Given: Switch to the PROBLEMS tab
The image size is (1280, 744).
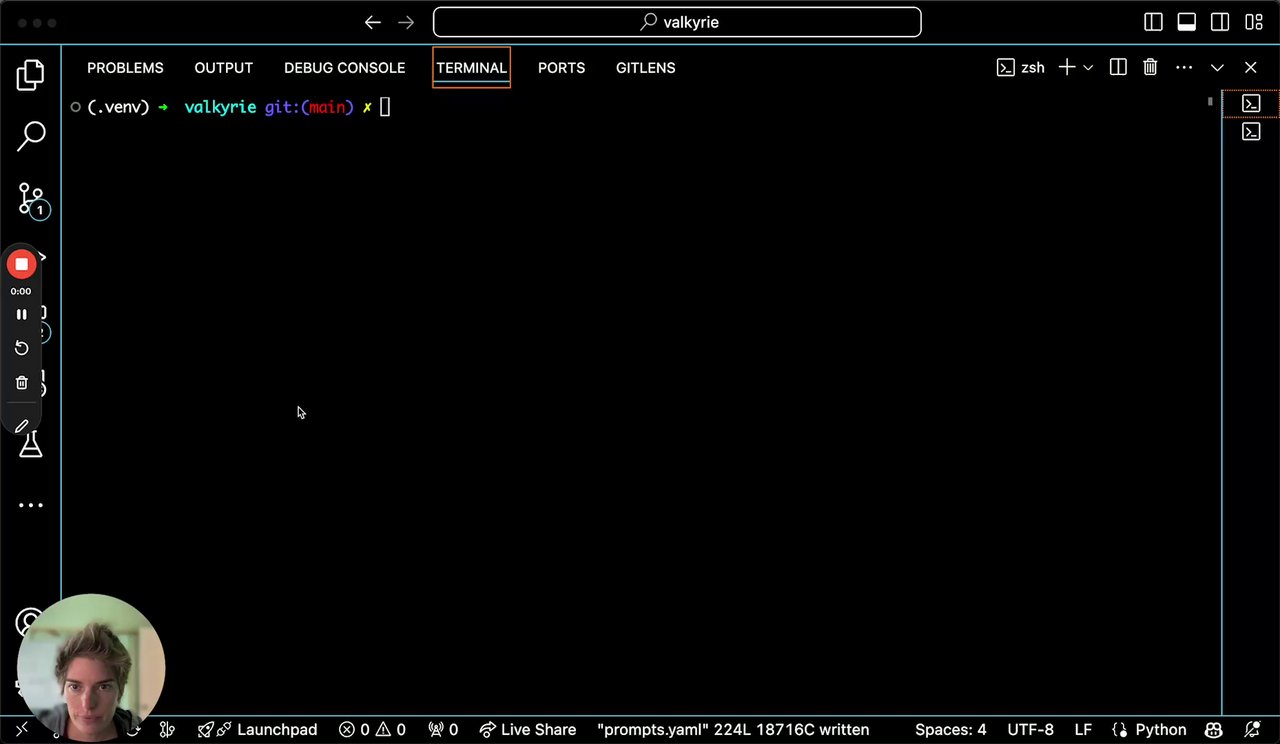Looking at the screenshot, I should [125, 68].
